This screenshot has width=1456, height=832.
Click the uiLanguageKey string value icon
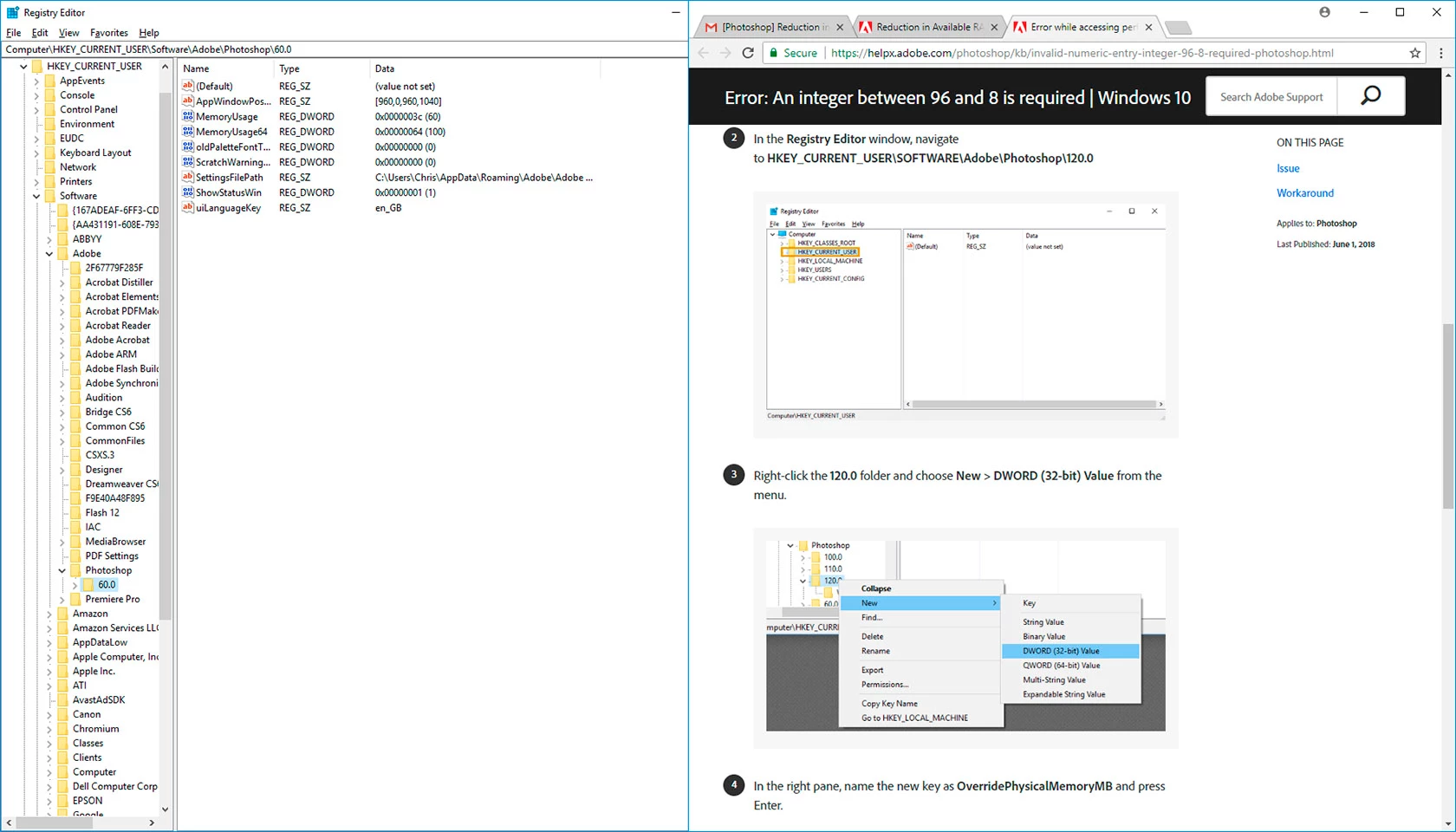coord(188,207)
